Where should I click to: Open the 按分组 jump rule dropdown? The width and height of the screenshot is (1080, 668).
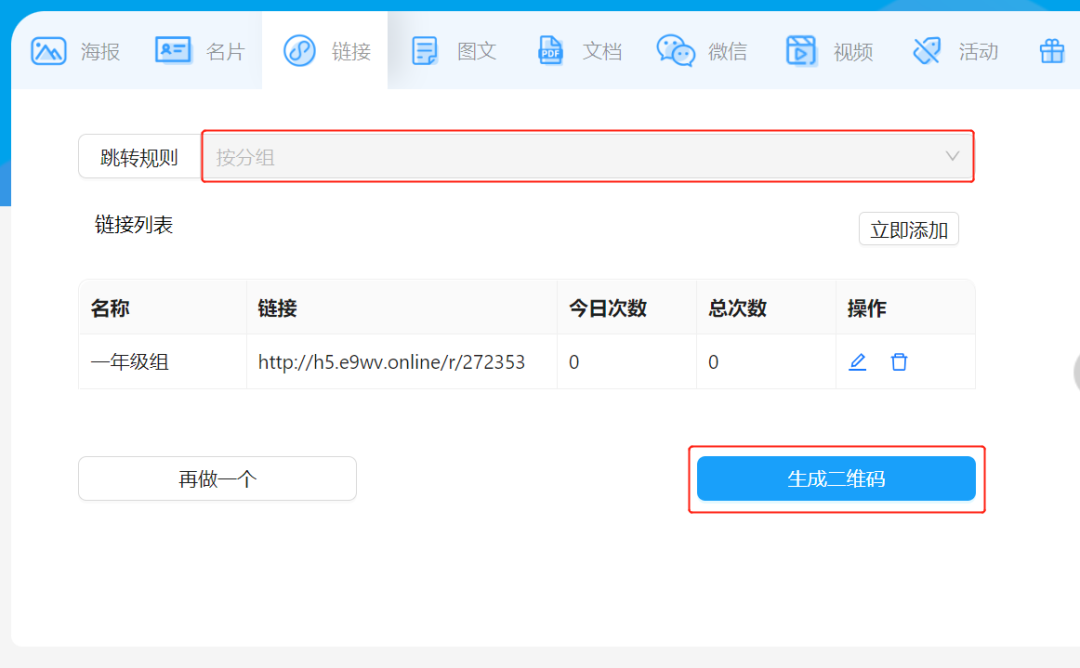pyautogui.click(x=588, y=157)
